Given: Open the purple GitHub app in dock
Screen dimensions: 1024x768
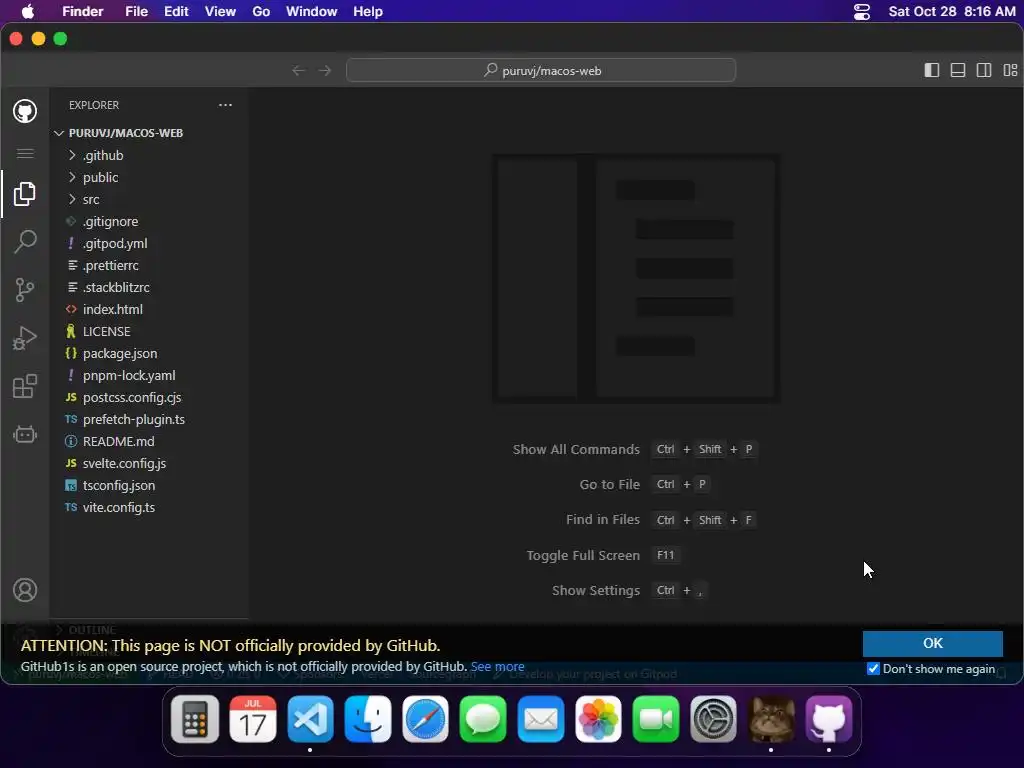Looking at the screenshot, I should (x=829, y=720).
